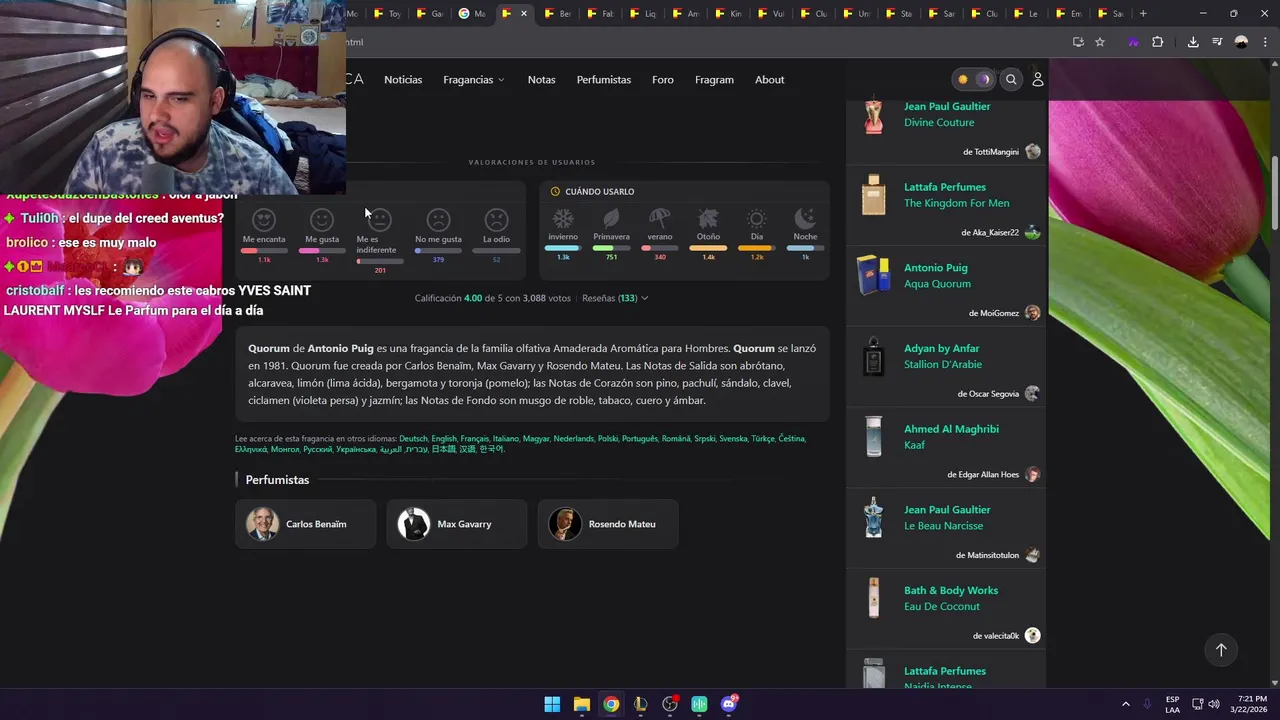Viewport: 1280px width, 720px height.
Task: Switch to the browser tab labeled Vul
Action: coord(771,13)
